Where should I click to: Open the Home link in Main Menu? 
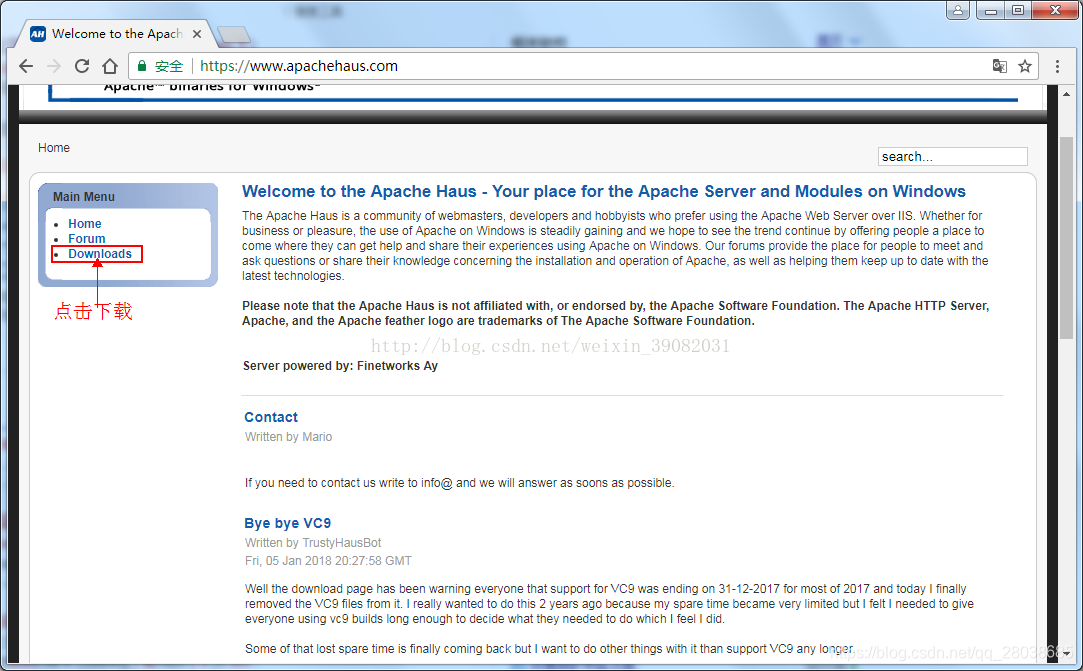click(84, 224)
